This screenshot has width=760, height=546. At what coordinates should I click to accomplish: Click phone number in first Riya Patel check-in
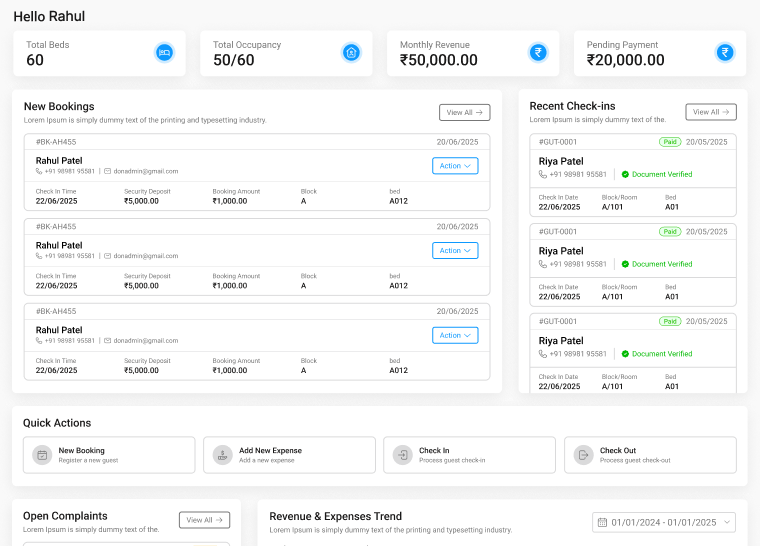tap(573, 174)
